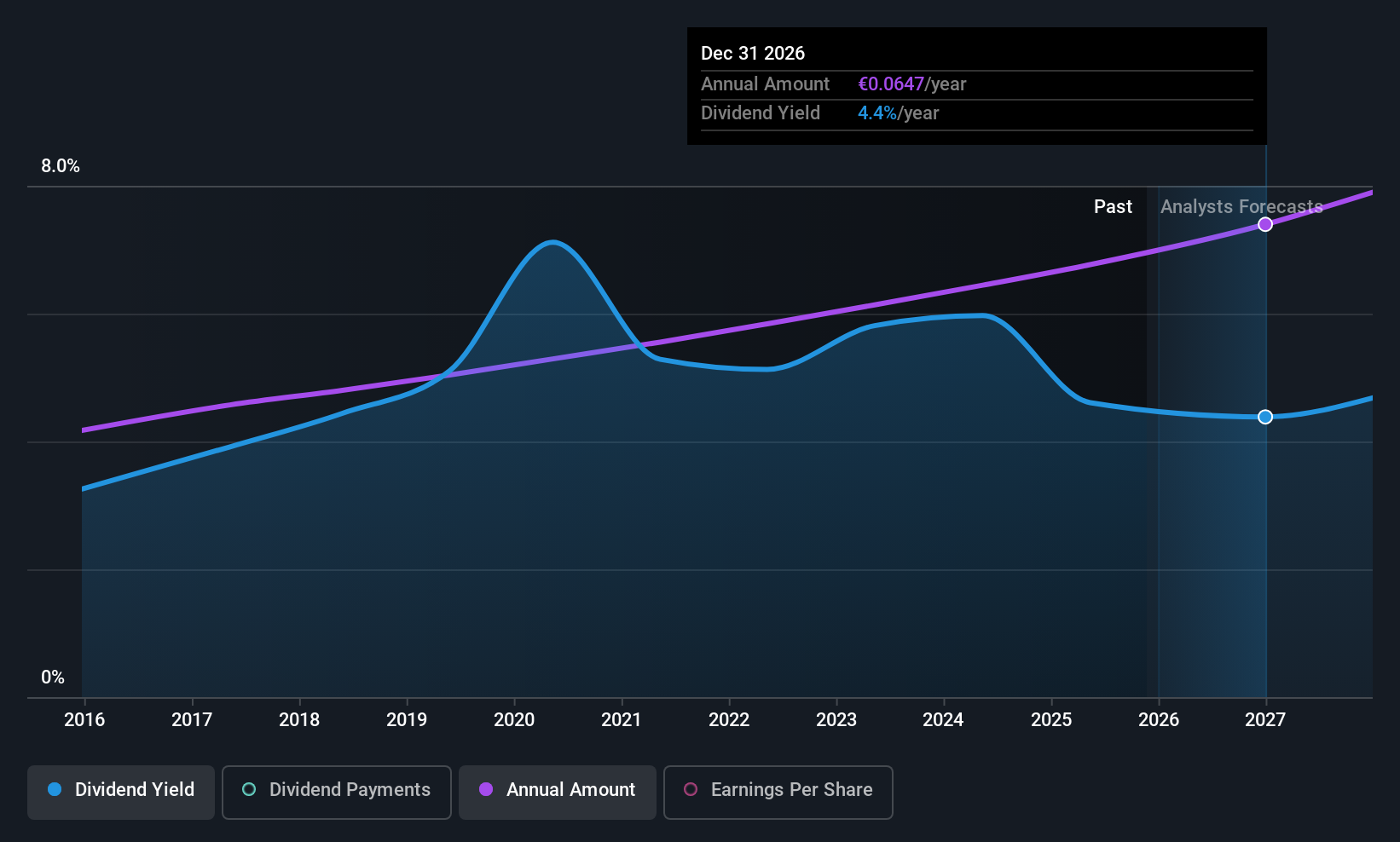Screen dimensions: 1400x842
Task: Click the Past section label
Action: click(x=1113, y=206)
